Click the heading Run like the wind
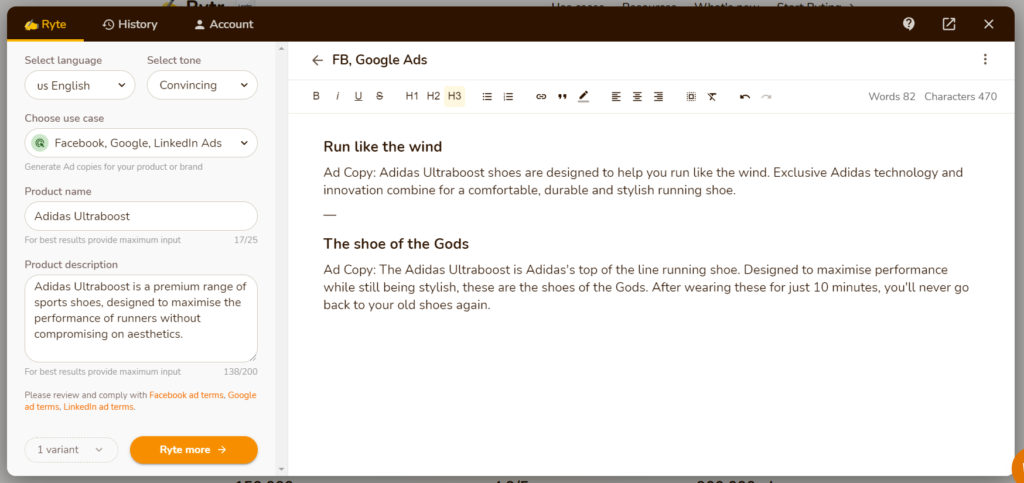This screenshot has height=483, width=1024. click(383, 147)
